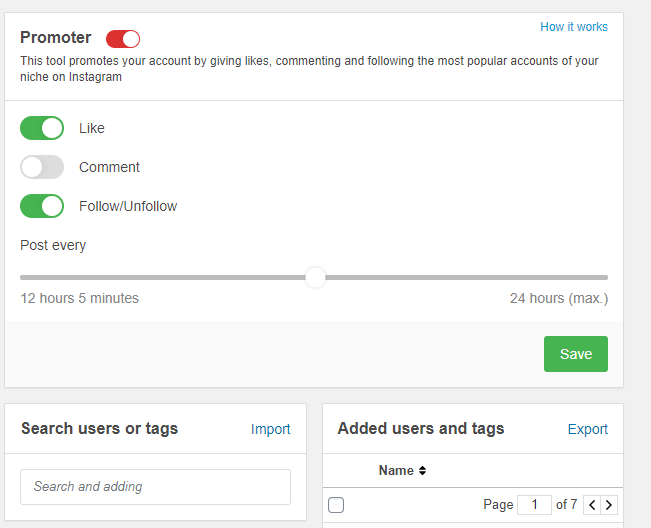Click the slider track at its far left start
The image size is (651, 528).
click(x=23, y=277)
